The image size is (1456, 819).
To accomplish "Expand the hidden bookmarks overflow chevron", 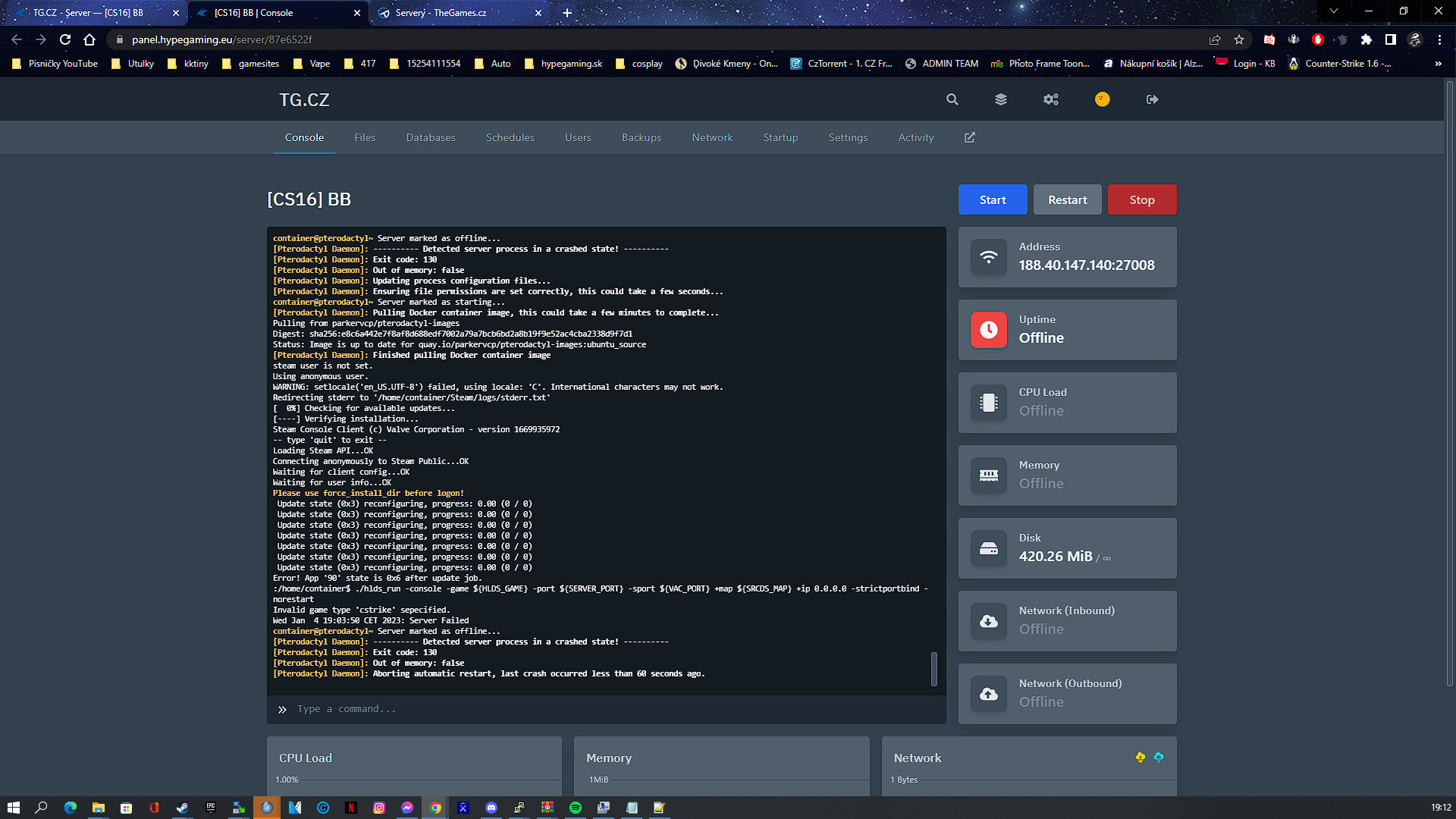I will coord(1438,64).
